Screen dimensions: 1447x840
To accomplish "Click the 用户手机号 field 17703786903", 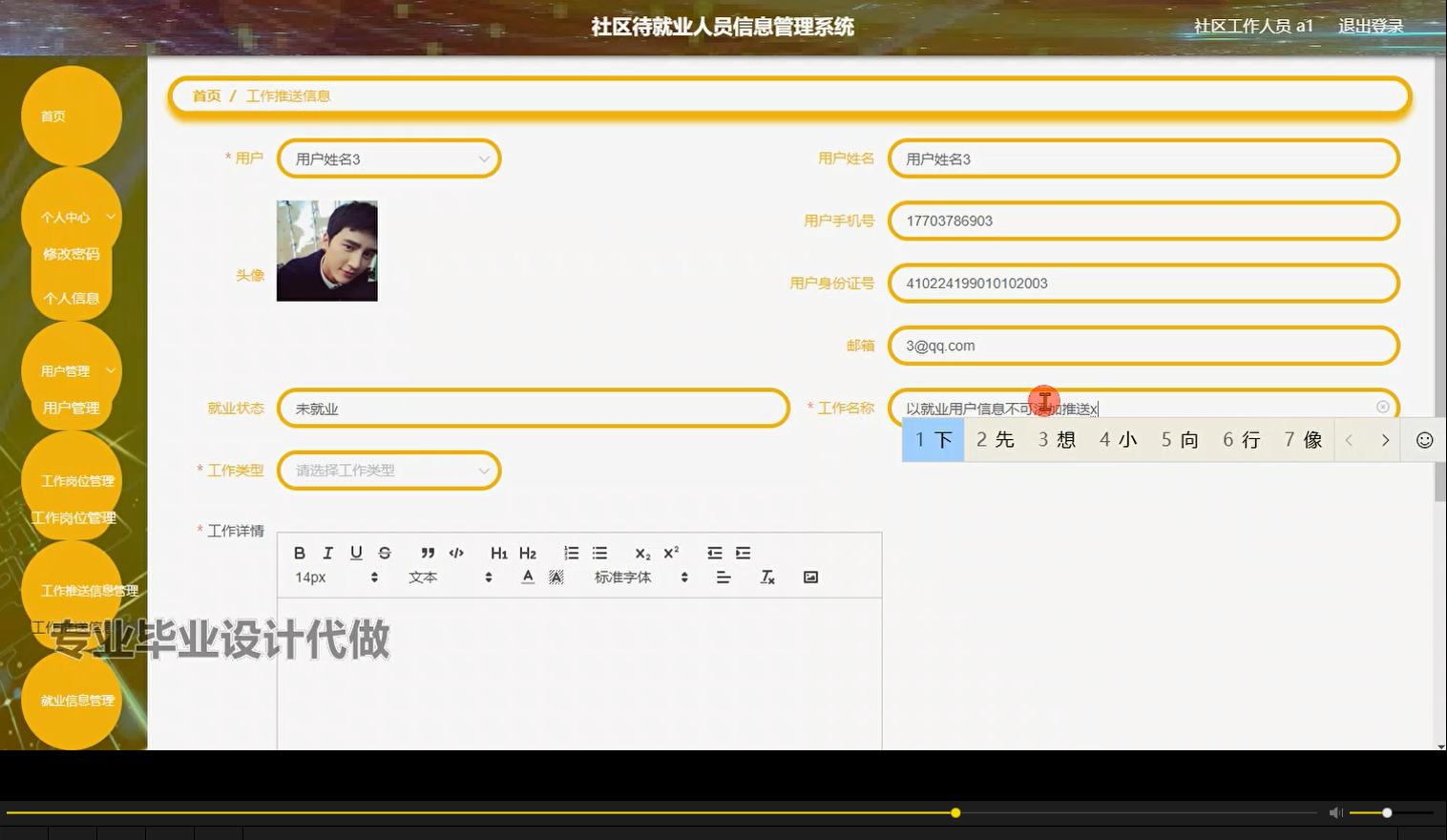I will (1143, 220).
